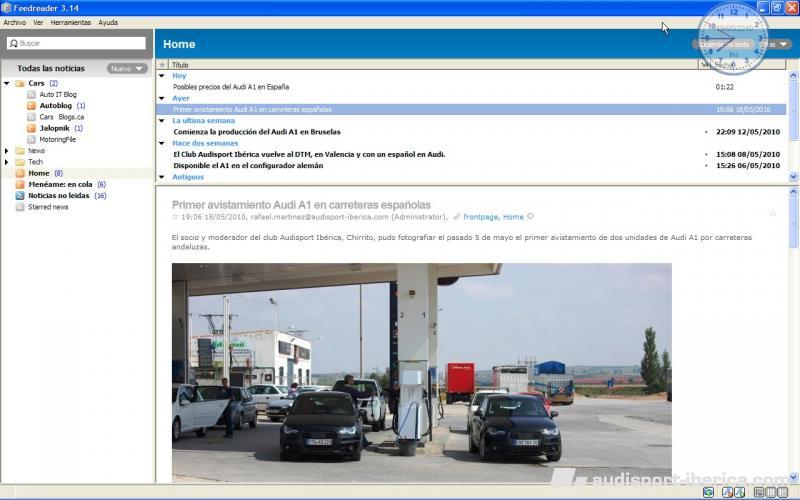Screen dimensions: 800x500
Task: Click the gas station photo in the article
Action: (x=422, y=372)
